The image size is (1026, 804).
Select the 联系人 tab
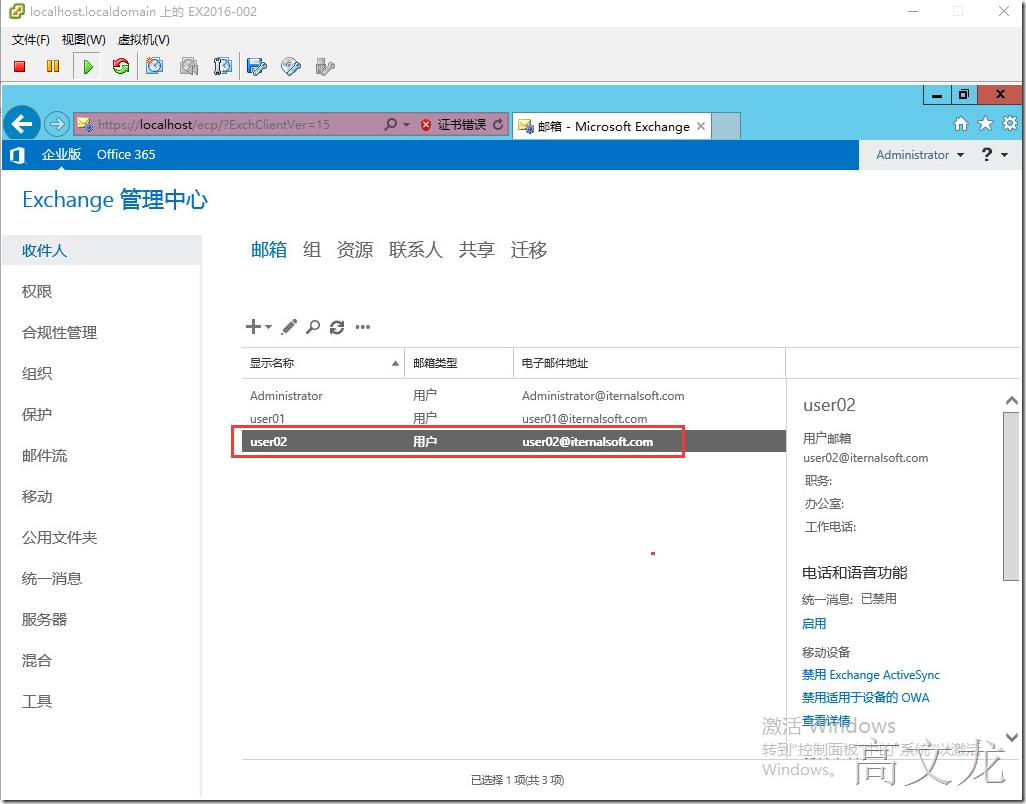pos(416,249)
